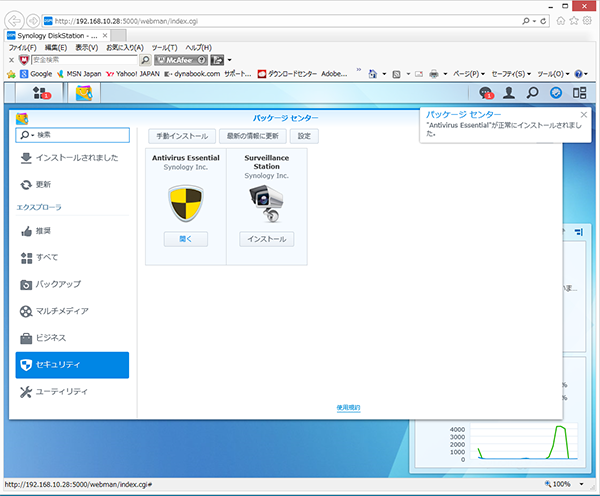Screen dimensions: 600x496
Task: Click the browser forward button
Action: (33, 21)
